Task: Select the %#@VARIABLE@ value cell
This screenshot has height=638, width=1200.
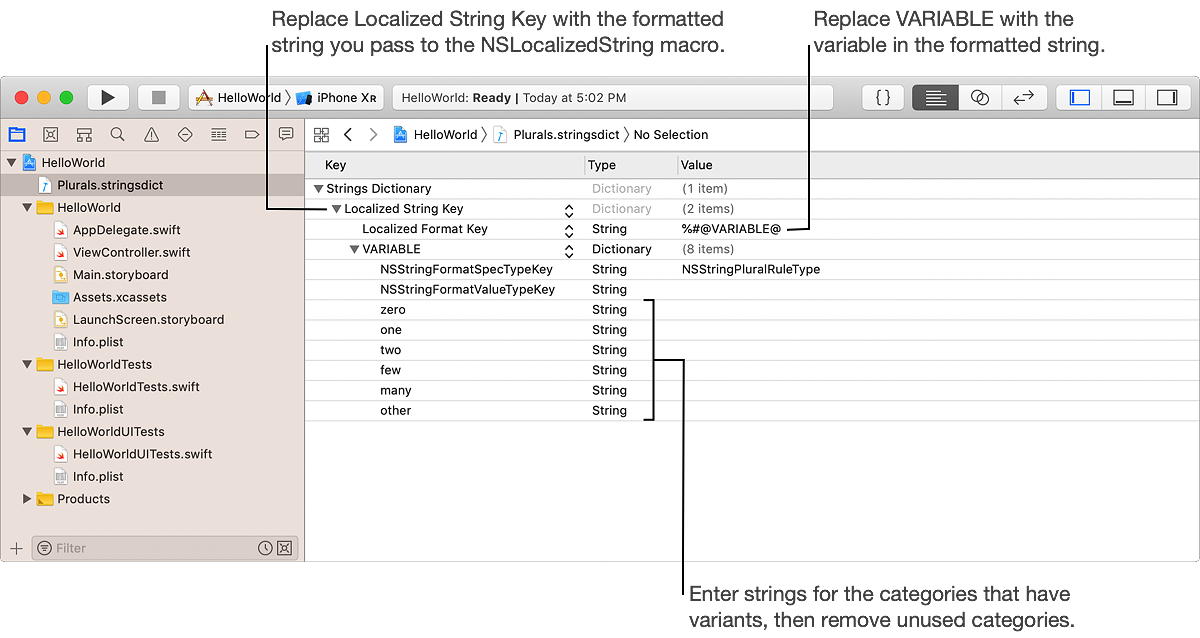Action: coord(731,229)
